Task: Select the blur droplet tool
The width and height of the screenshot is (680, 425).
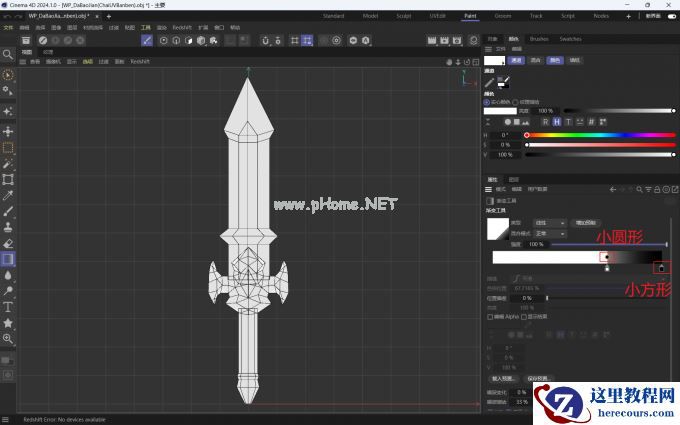Action: click(x=8, y=275)
